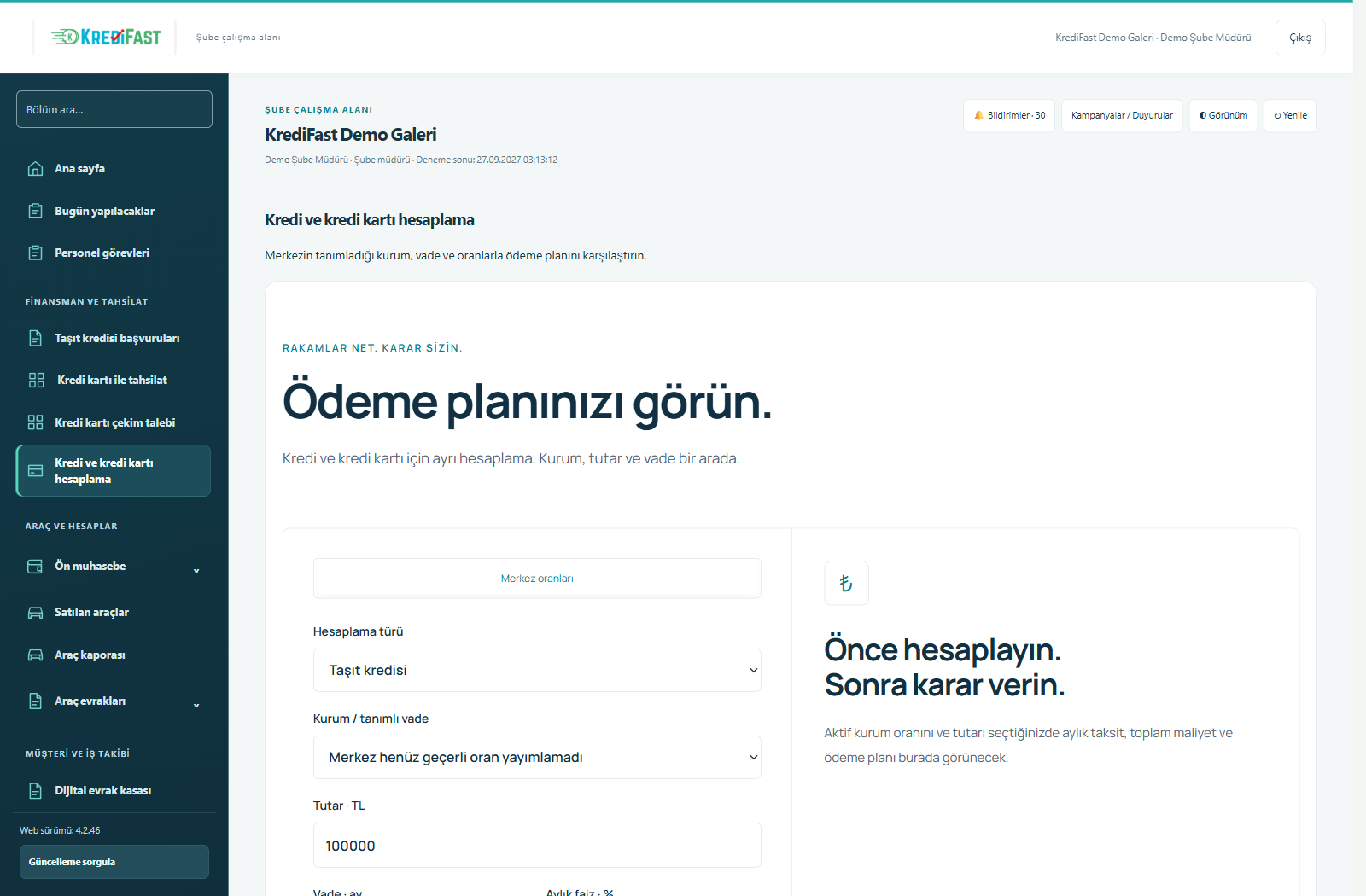Open Personel görevleri in the sidebar
1366x896 pixels.
114,253
